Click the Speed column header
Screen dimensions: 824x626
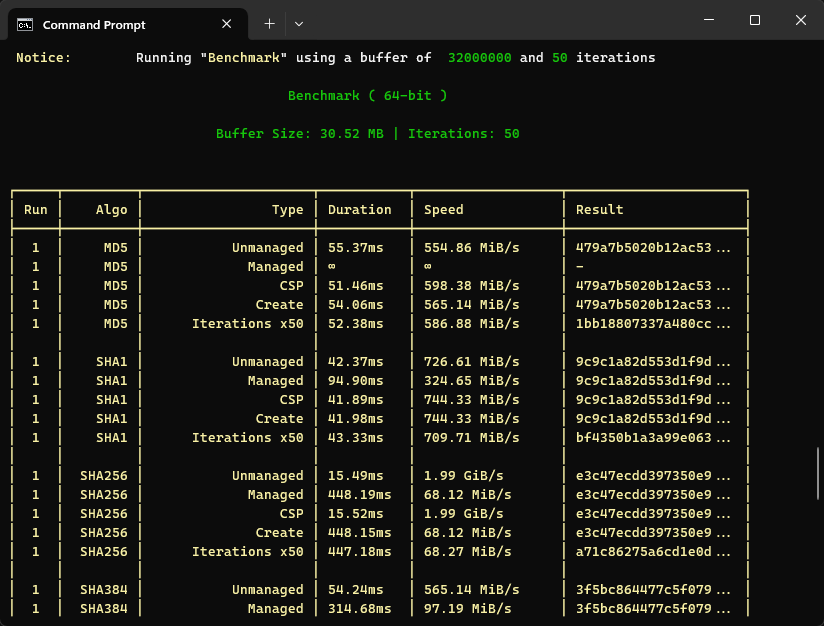444,210
